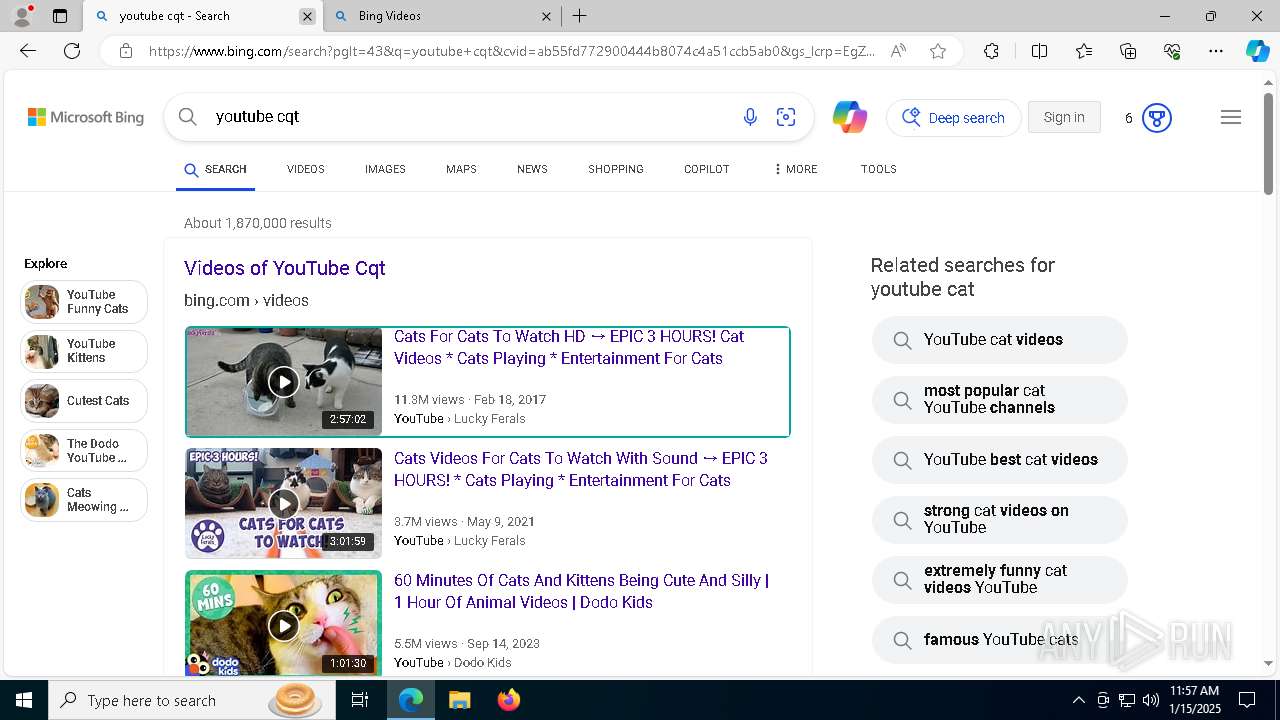The image size is (1280, 720).
Task: Search extremely funny cat videos YouTube
Action: pyautogui.click(x=999, y=580)
